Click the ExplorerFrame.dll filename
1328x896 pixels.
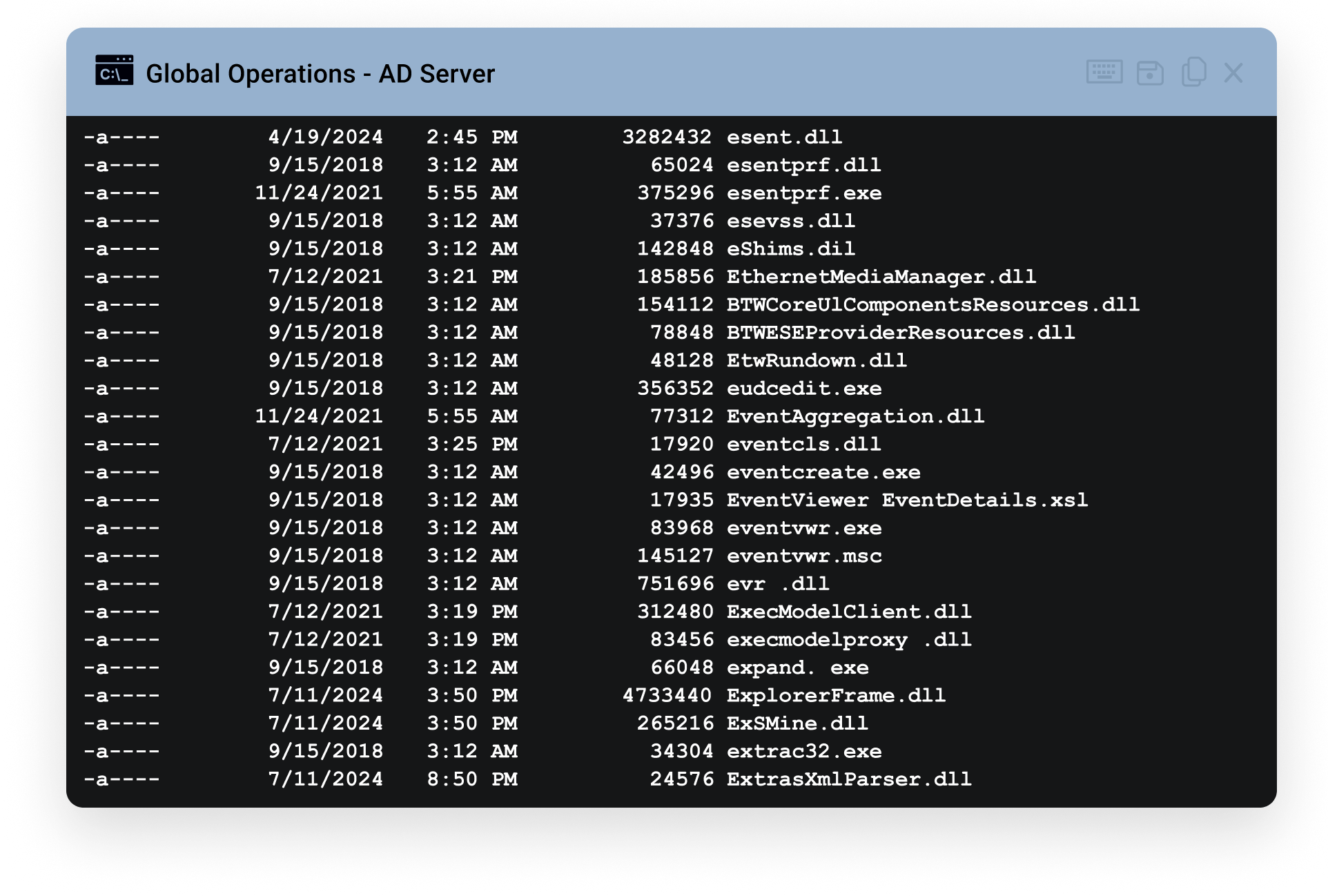coord(836,695)
